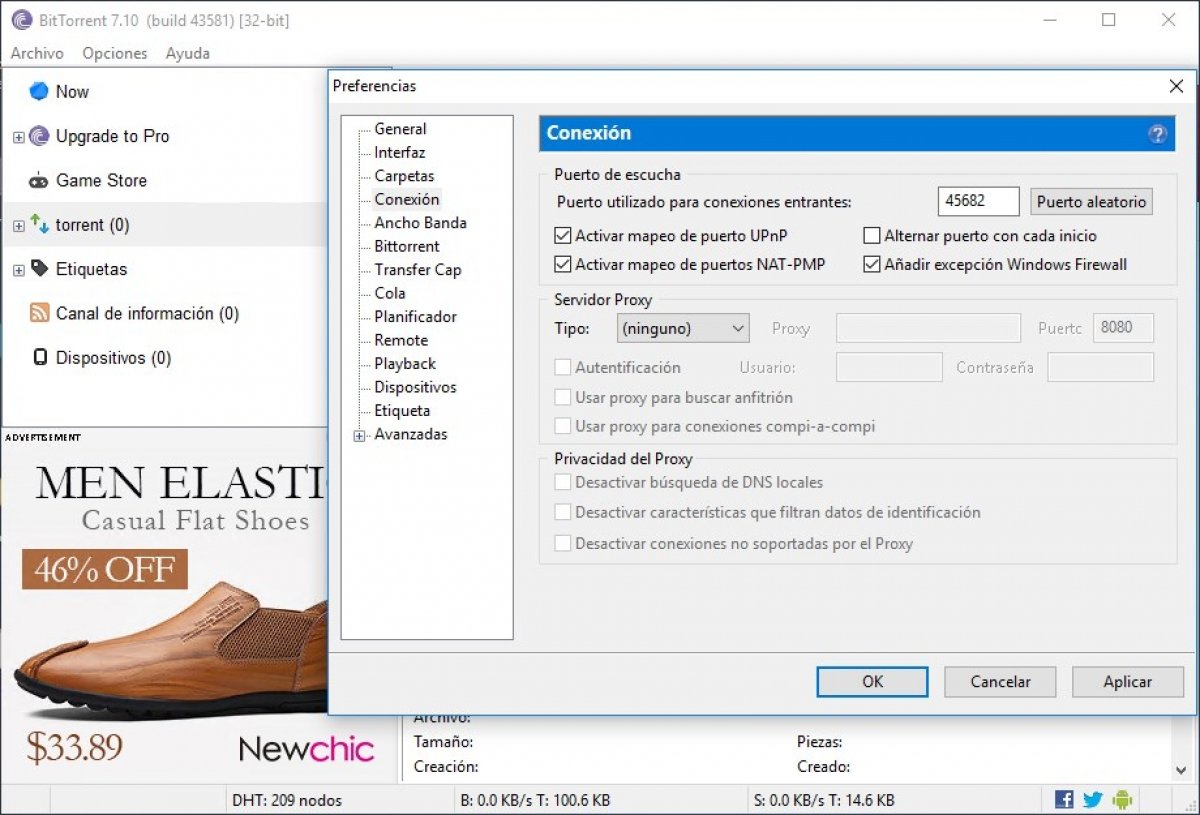Click the OK button
The width and height of the screenshot is (1200, 815).
(x=873, y=682)
